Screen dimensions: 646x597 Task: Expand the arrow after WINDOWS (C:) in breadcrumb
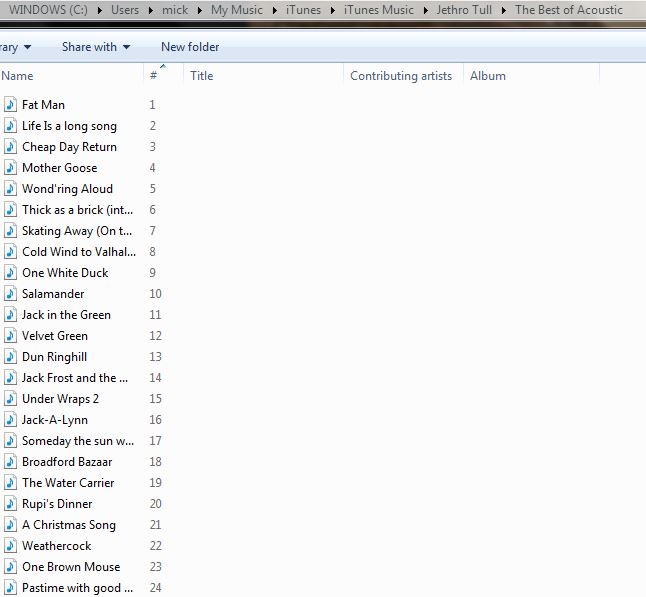point(100,10)
